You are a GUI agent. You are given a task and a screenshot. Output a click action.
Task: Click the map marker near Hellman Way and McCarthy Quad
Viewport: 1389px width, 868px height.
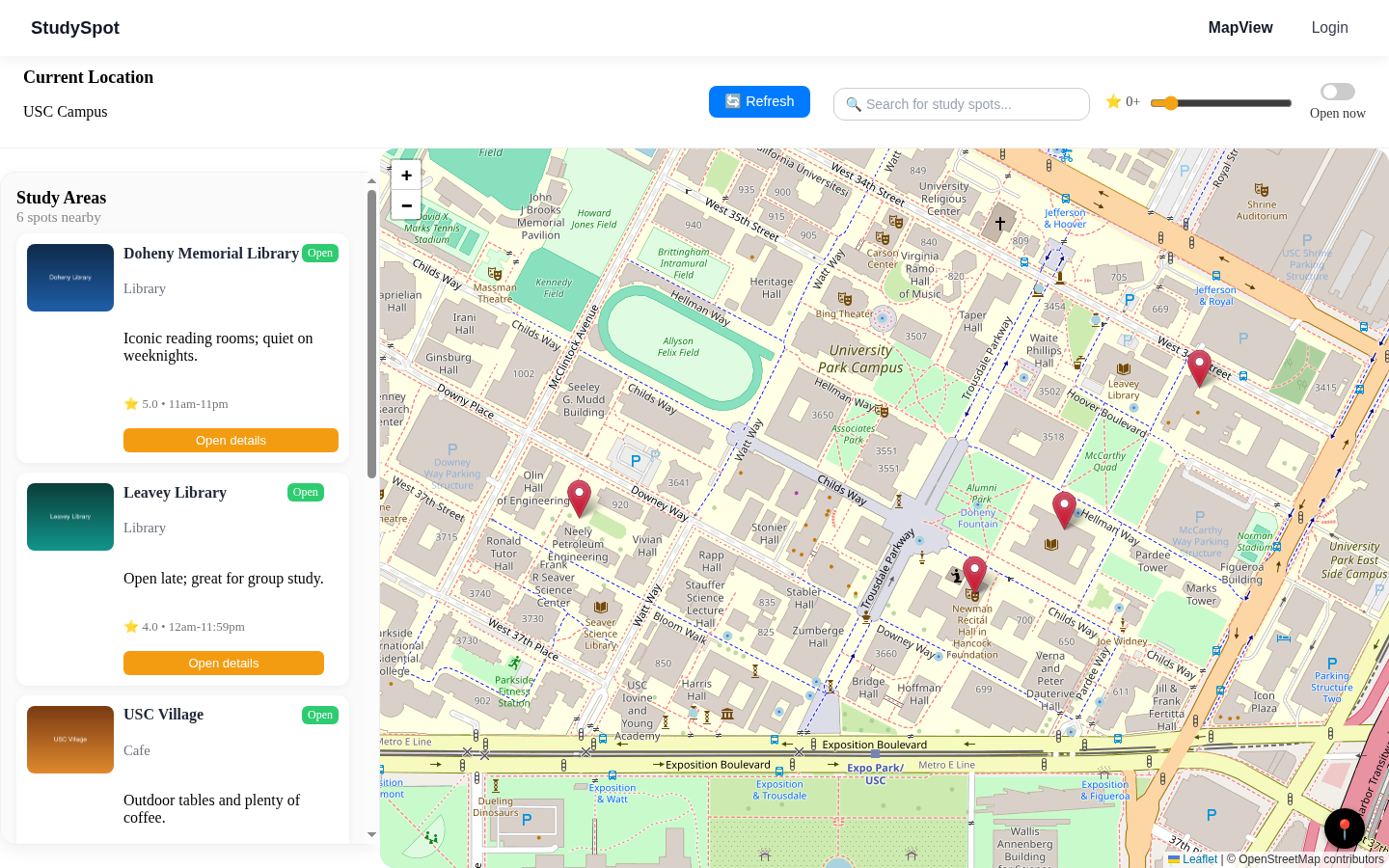point(1064,510)
